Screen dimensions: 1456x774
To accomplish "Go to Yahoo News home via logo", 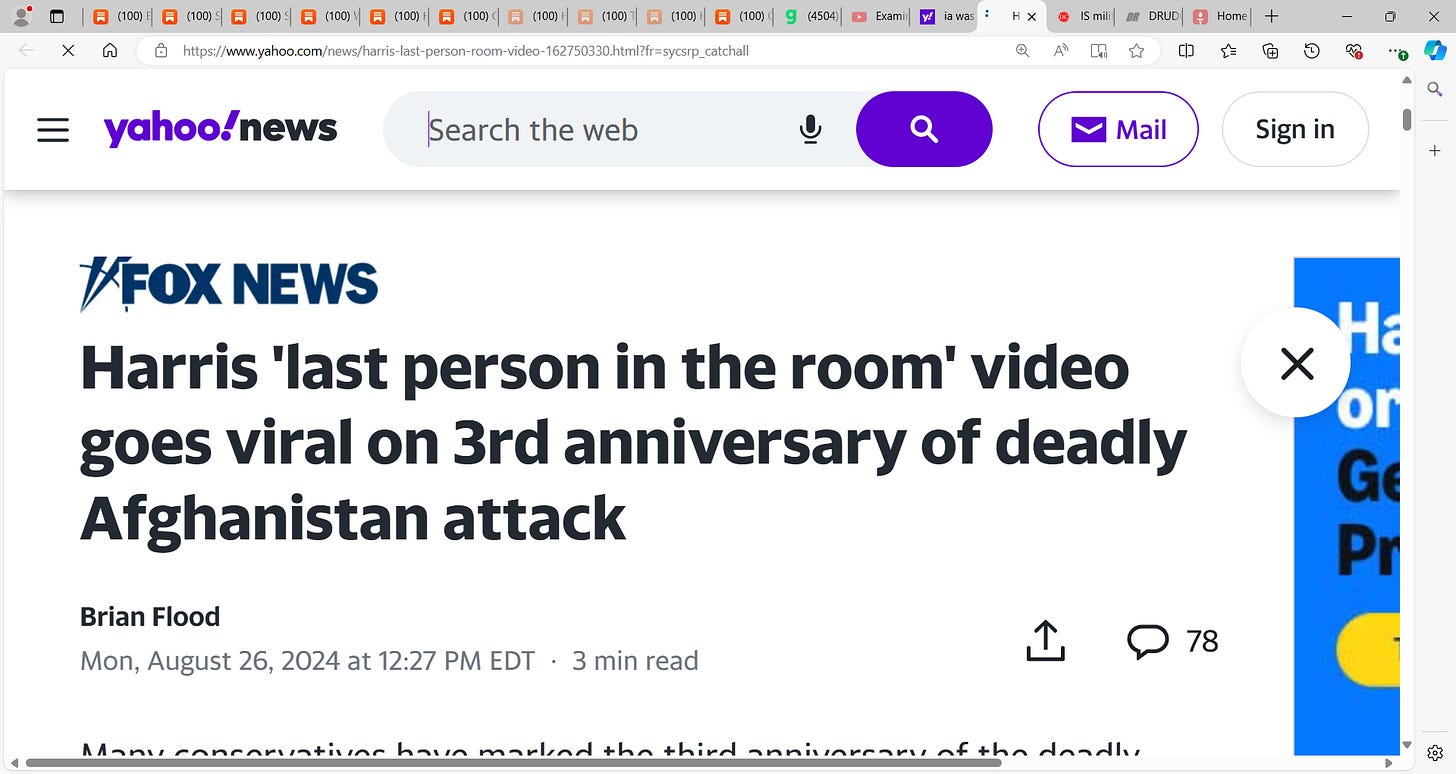I will 220,128.
